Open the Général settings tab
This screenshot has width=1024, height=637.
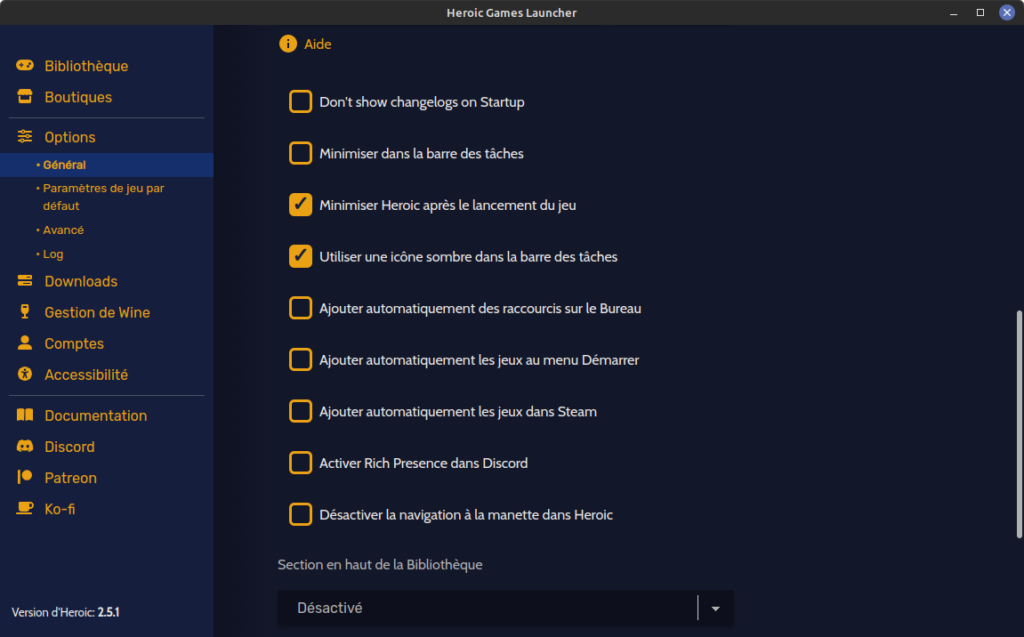pos(106,165)
